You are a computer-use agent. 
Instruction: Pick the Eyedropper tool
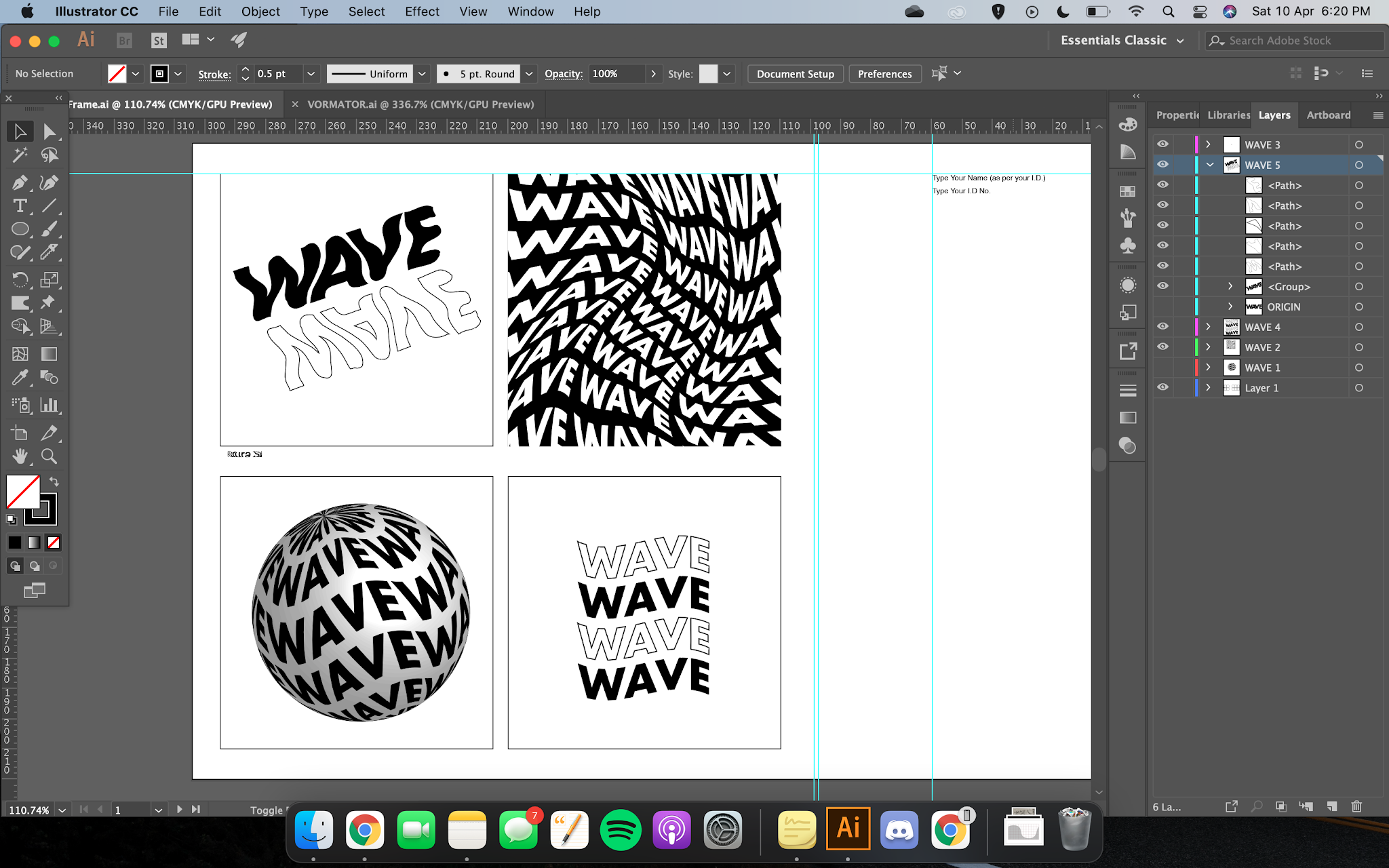tap(20, 378)
